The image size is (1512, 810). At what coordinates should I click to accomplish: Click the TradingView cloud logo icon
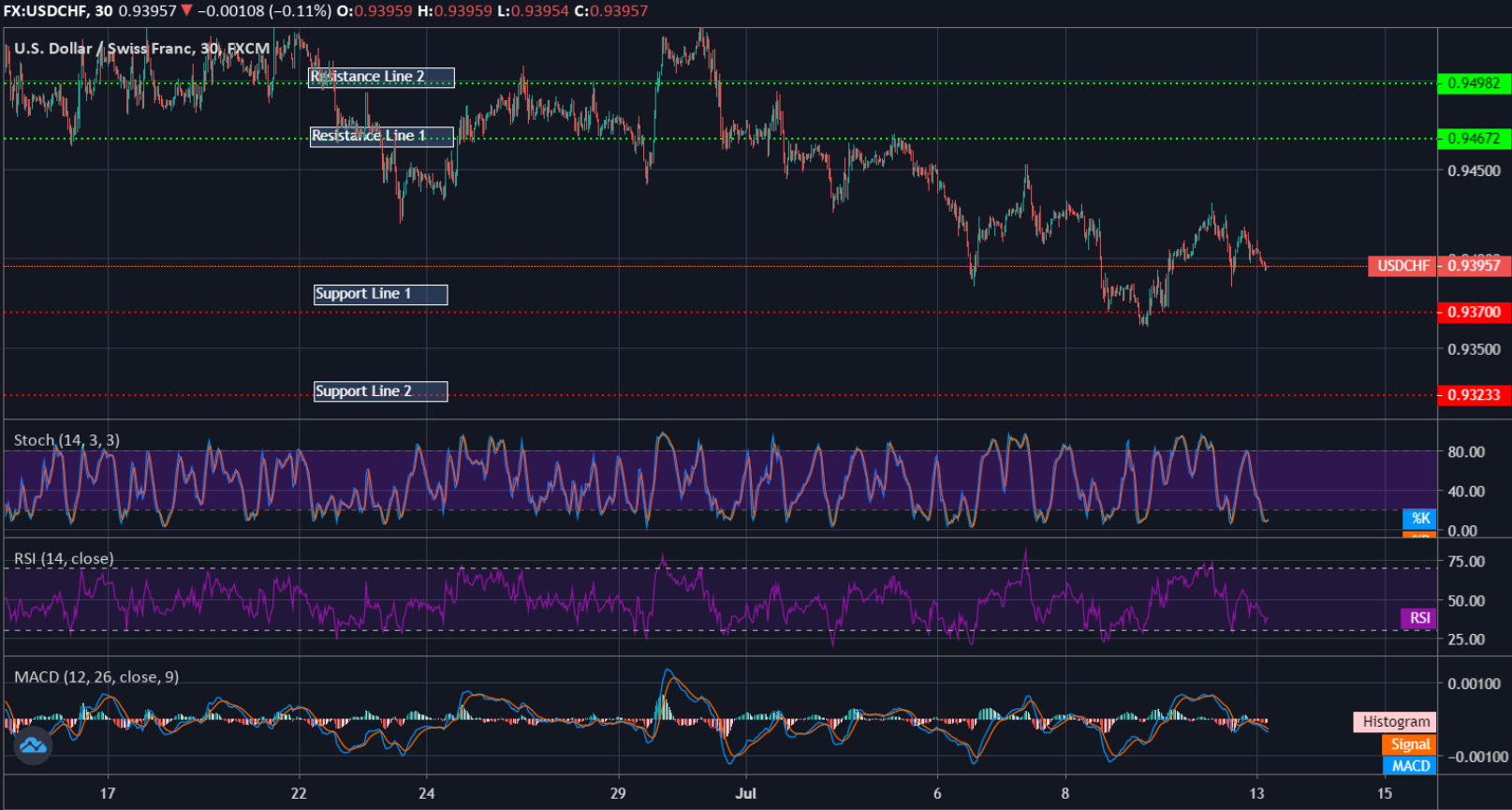33,745
